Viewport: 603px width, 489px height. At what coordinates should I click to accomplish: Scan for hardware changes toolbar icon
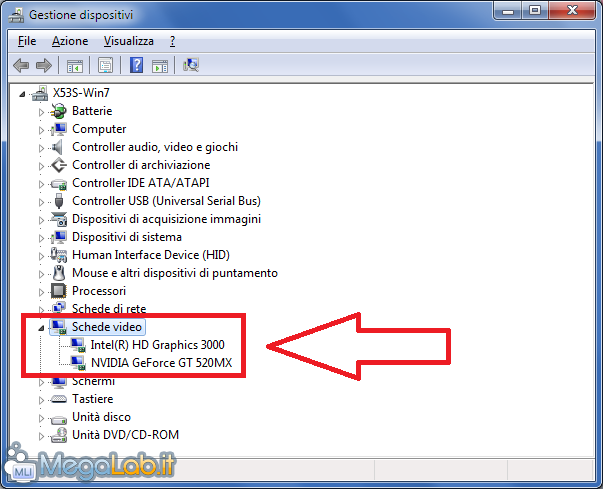[191, 65]
